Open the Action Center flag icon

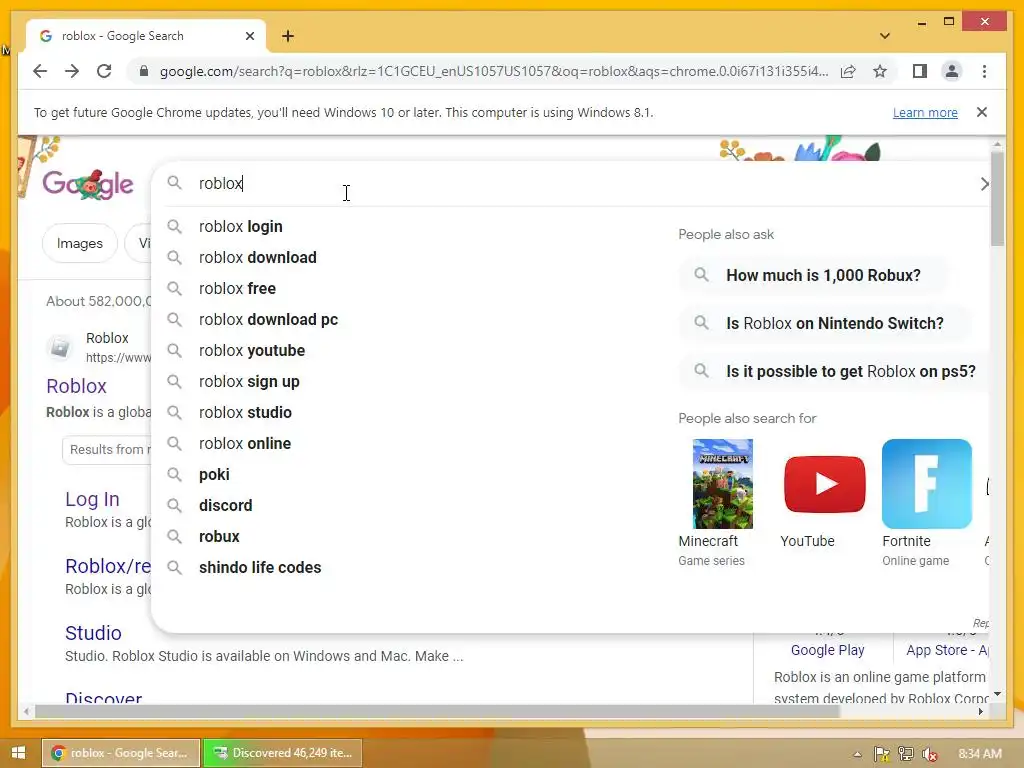tap(882, 754)
